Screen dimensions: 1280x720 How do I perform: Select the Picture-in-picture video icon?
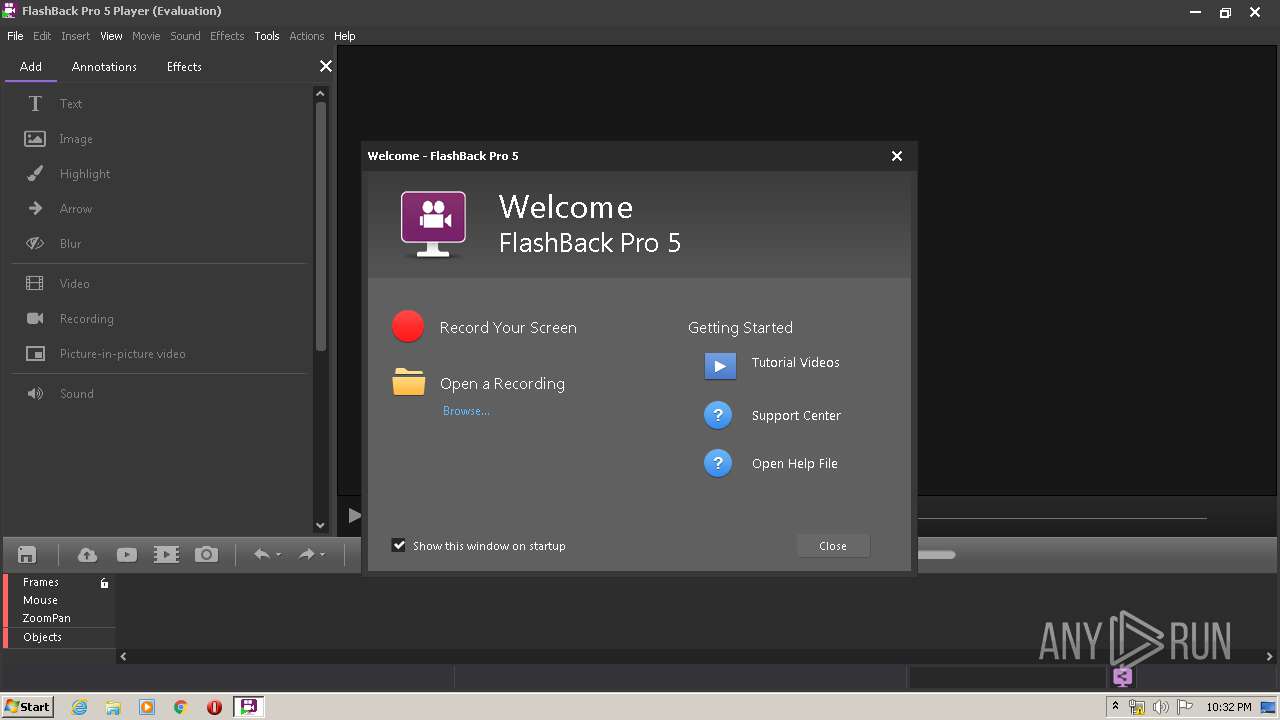[35, 354]
